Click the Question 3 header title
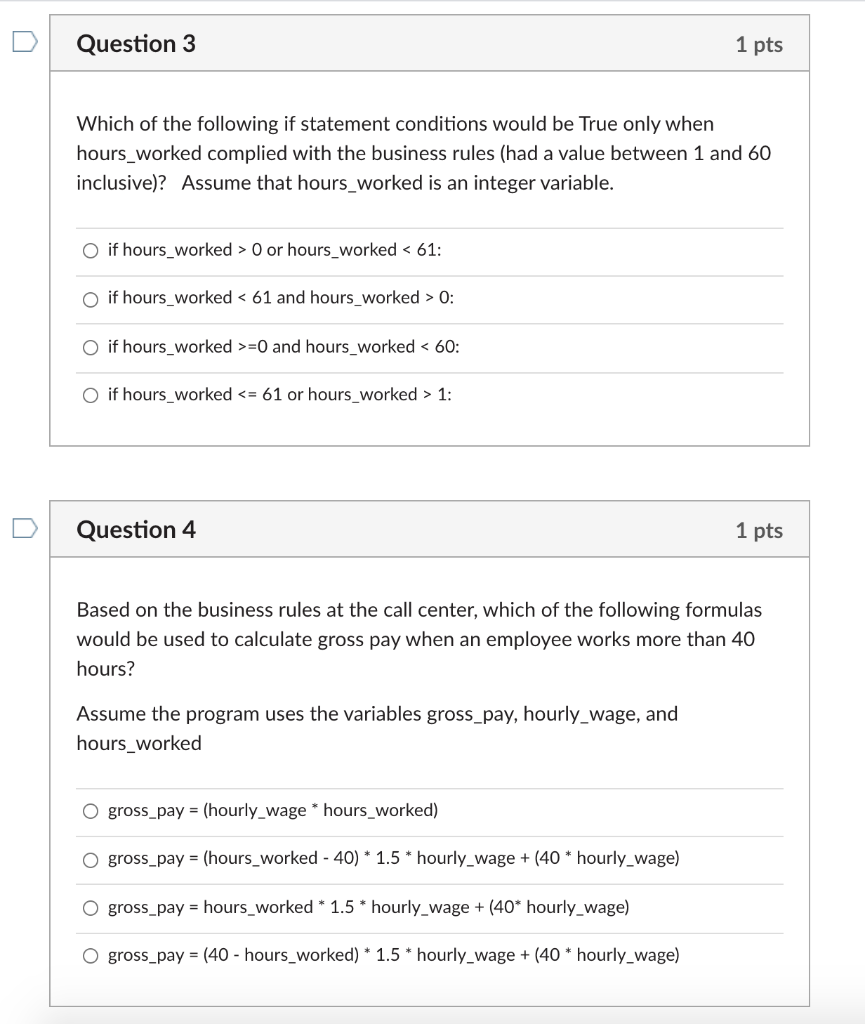 click(x=137, y=43)
